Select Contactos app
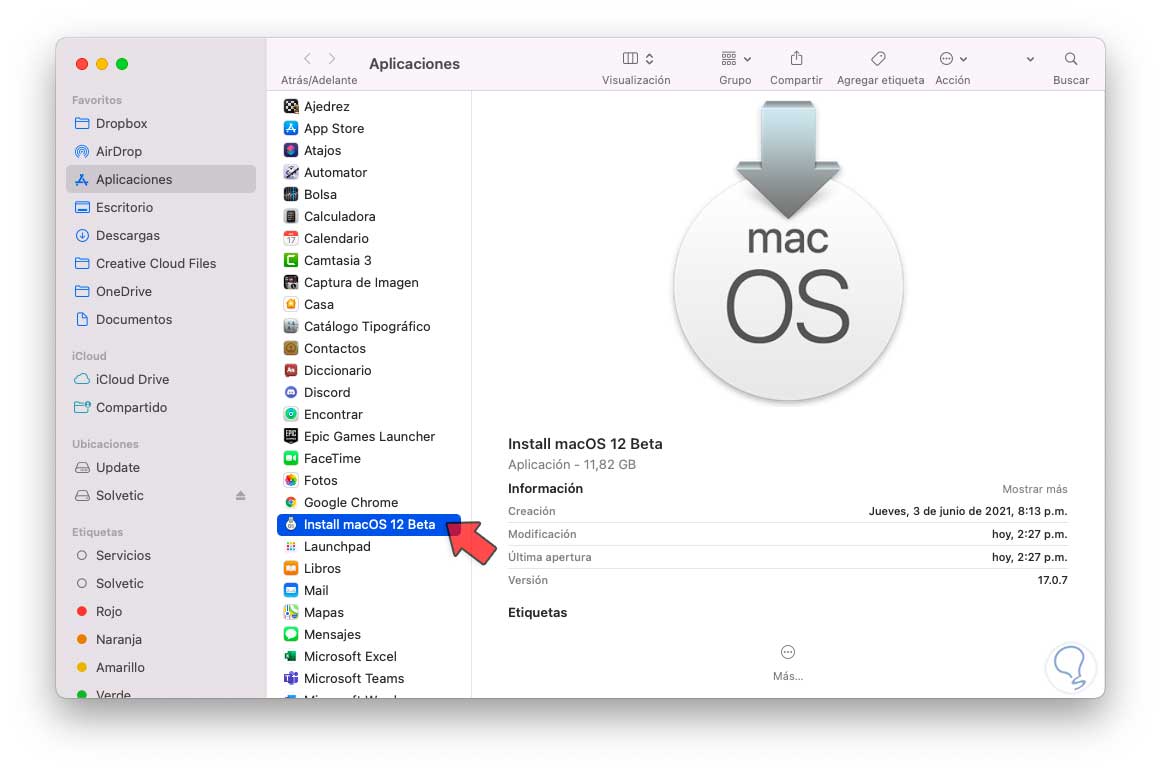The height and width of the screenshot is (772, 1161). pos(369,349)
